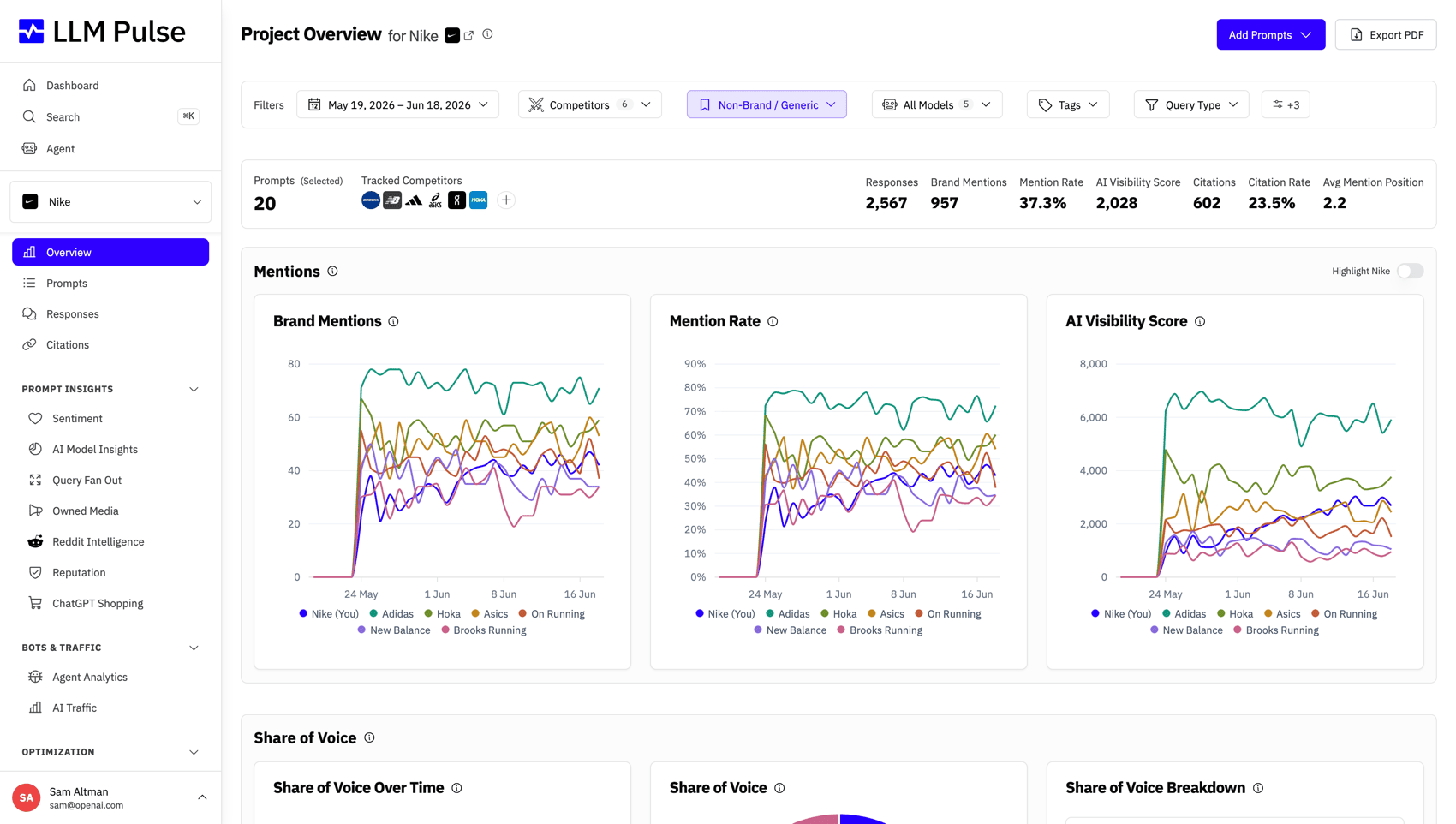The height and width of the screenshot is (824, 1456).
Task: Click the Asics competitor logo
Action: [435, 200]
